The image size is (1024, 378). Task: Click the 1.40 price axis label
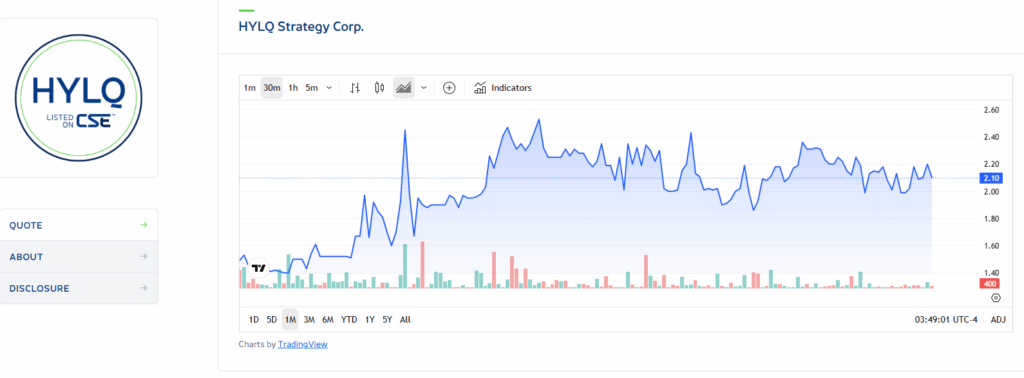(x=991, y=272)
